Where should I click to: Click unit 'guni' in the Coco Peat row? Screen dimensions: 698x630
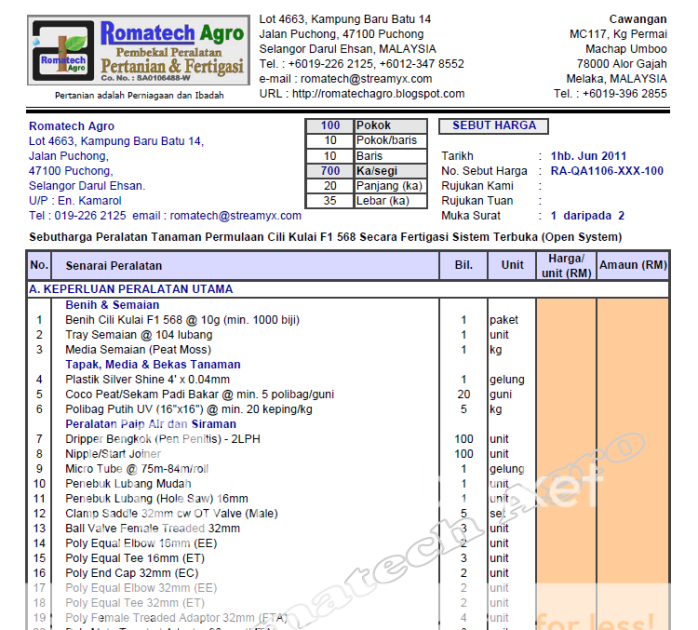[x=501, y=394]
